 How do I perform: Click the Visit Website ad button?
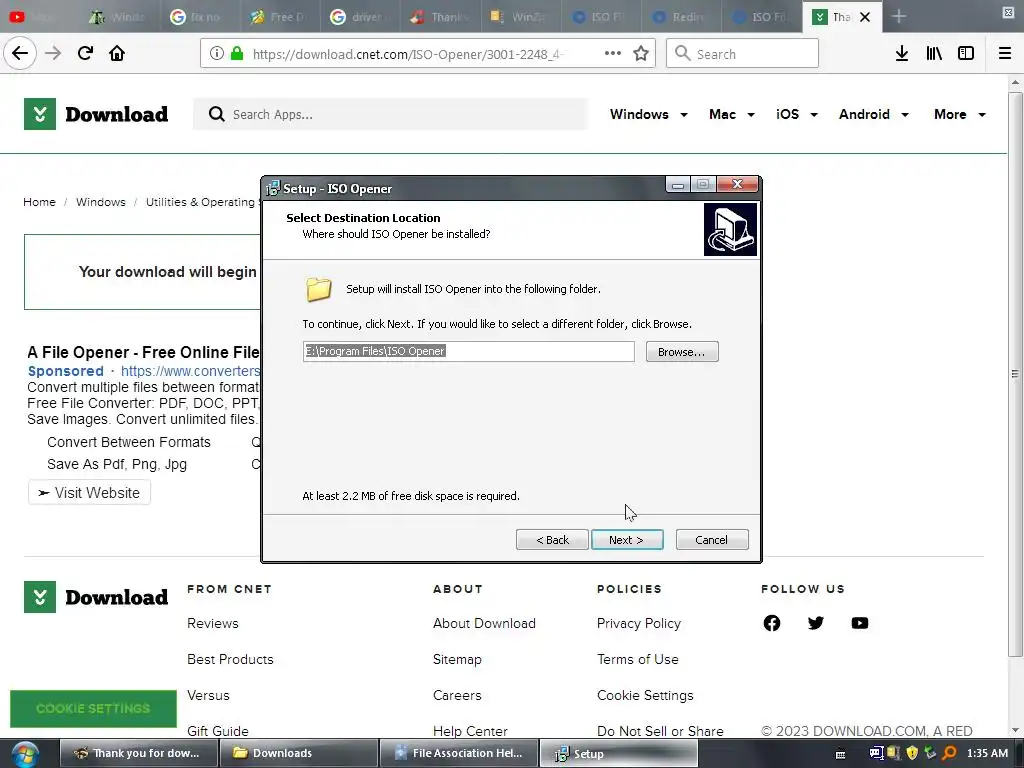(89, 492)
